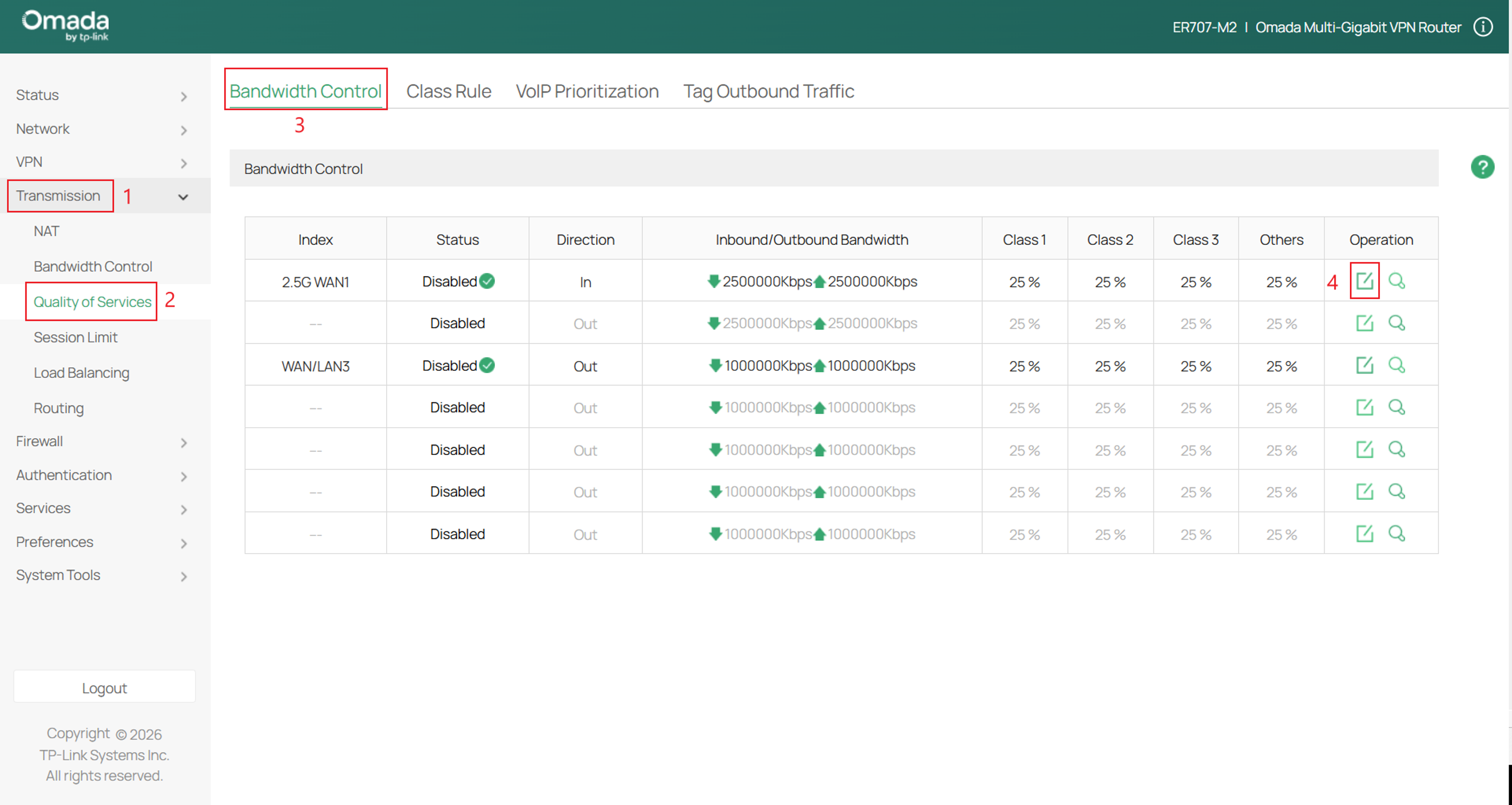Log out using the Logout button

tap(105, 688)
